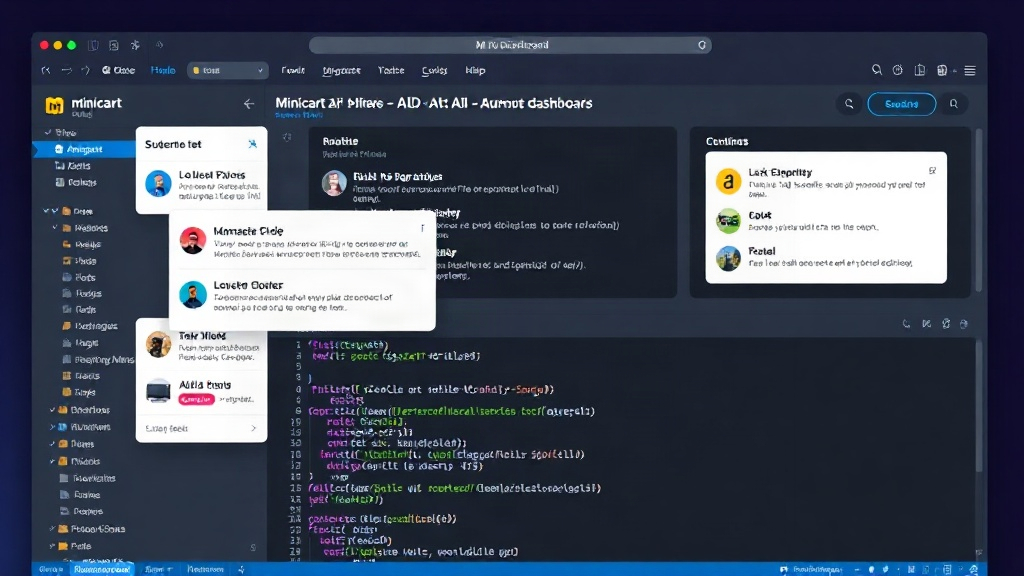The image size is (1024, 576).
Task: Click the bookmark icon on Lark Elaprilsy card
Action: coord(933,170)
